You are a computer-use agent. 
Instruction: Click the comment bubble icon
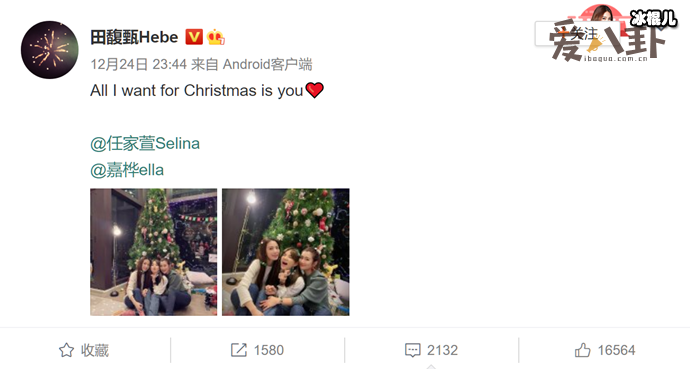click(412, 350)
